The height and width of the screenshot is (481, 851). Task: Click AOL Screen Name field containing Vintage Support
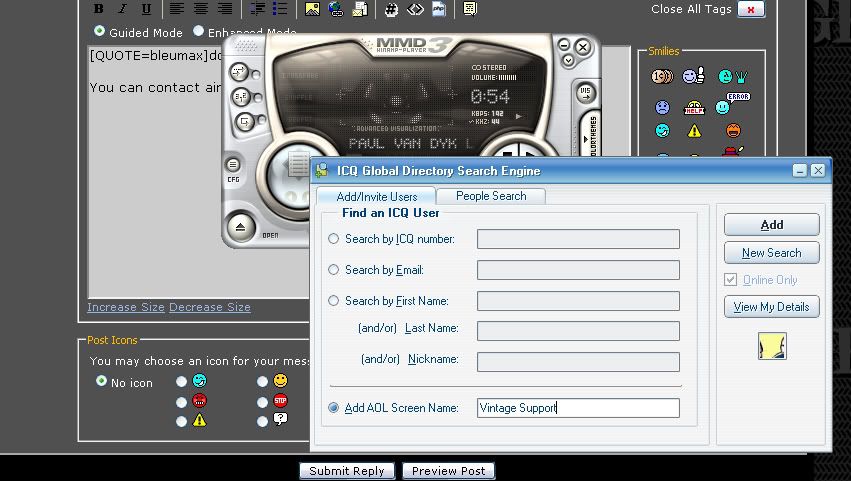578,408
